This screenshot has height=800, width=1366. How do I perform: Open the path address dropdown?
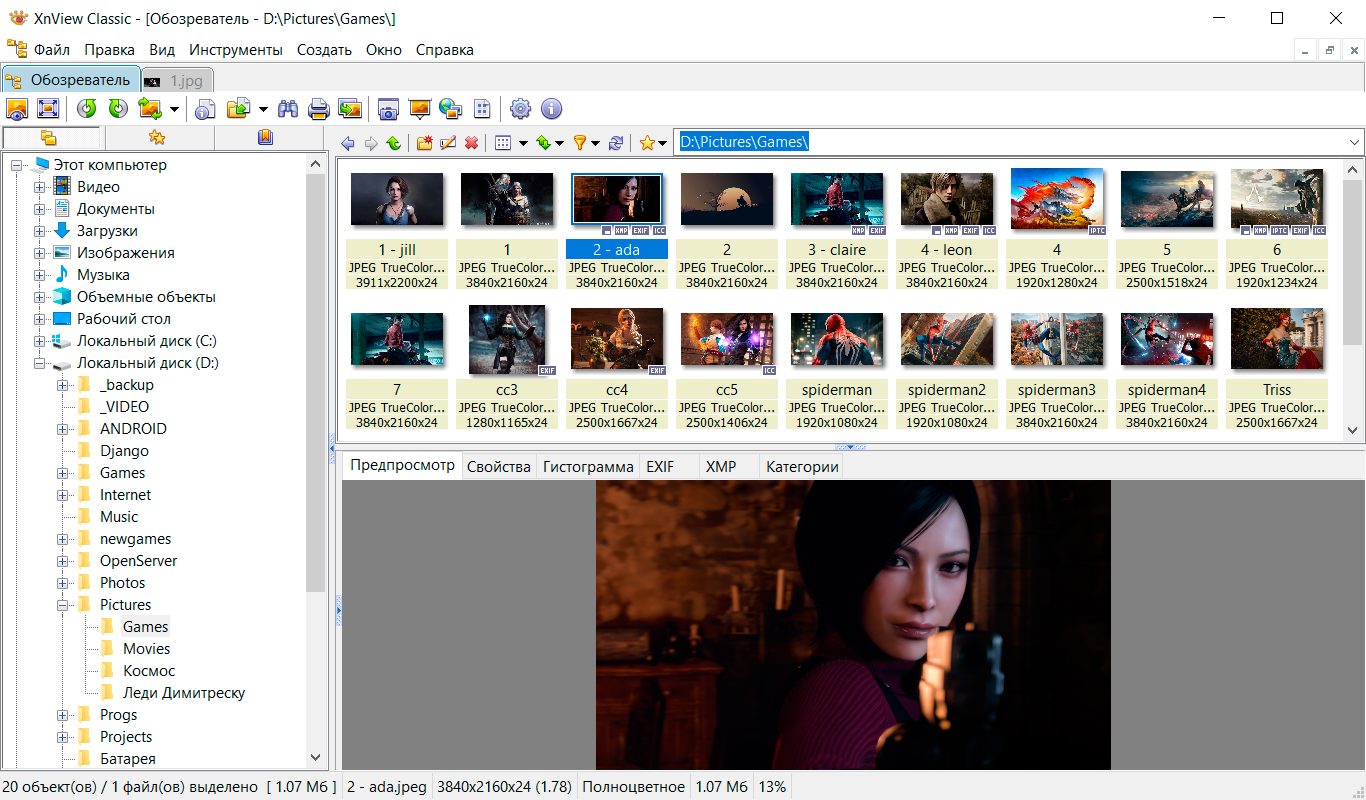(x=1355, y=142)
